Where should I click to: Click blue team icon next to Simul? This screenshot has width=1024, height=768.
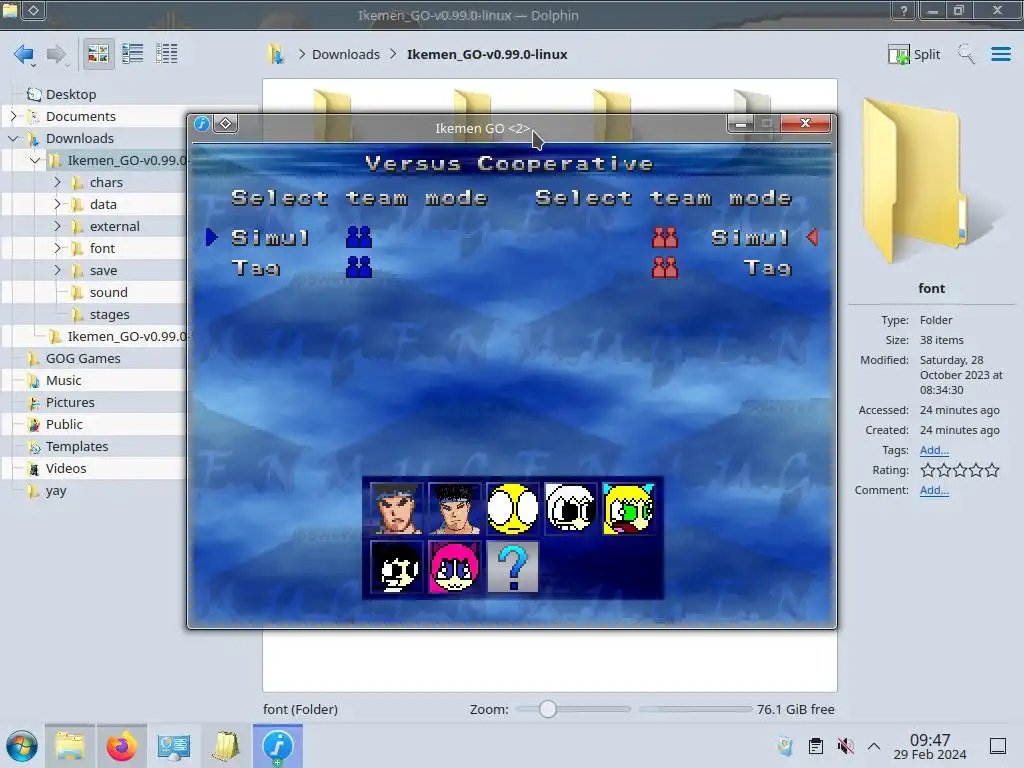(359, 237)
